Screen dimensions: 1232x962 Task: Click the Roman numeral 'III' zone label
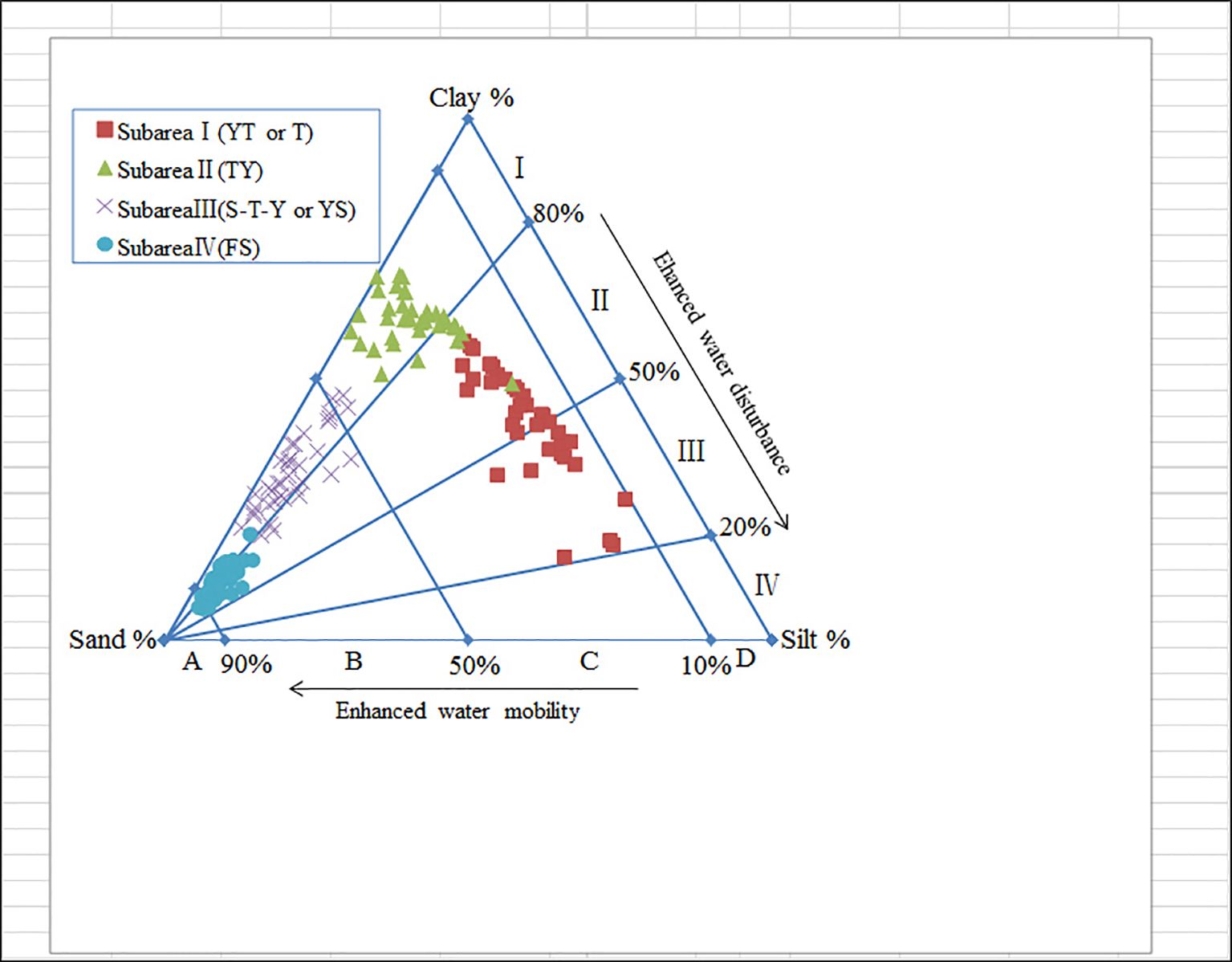tap(691, 451)
